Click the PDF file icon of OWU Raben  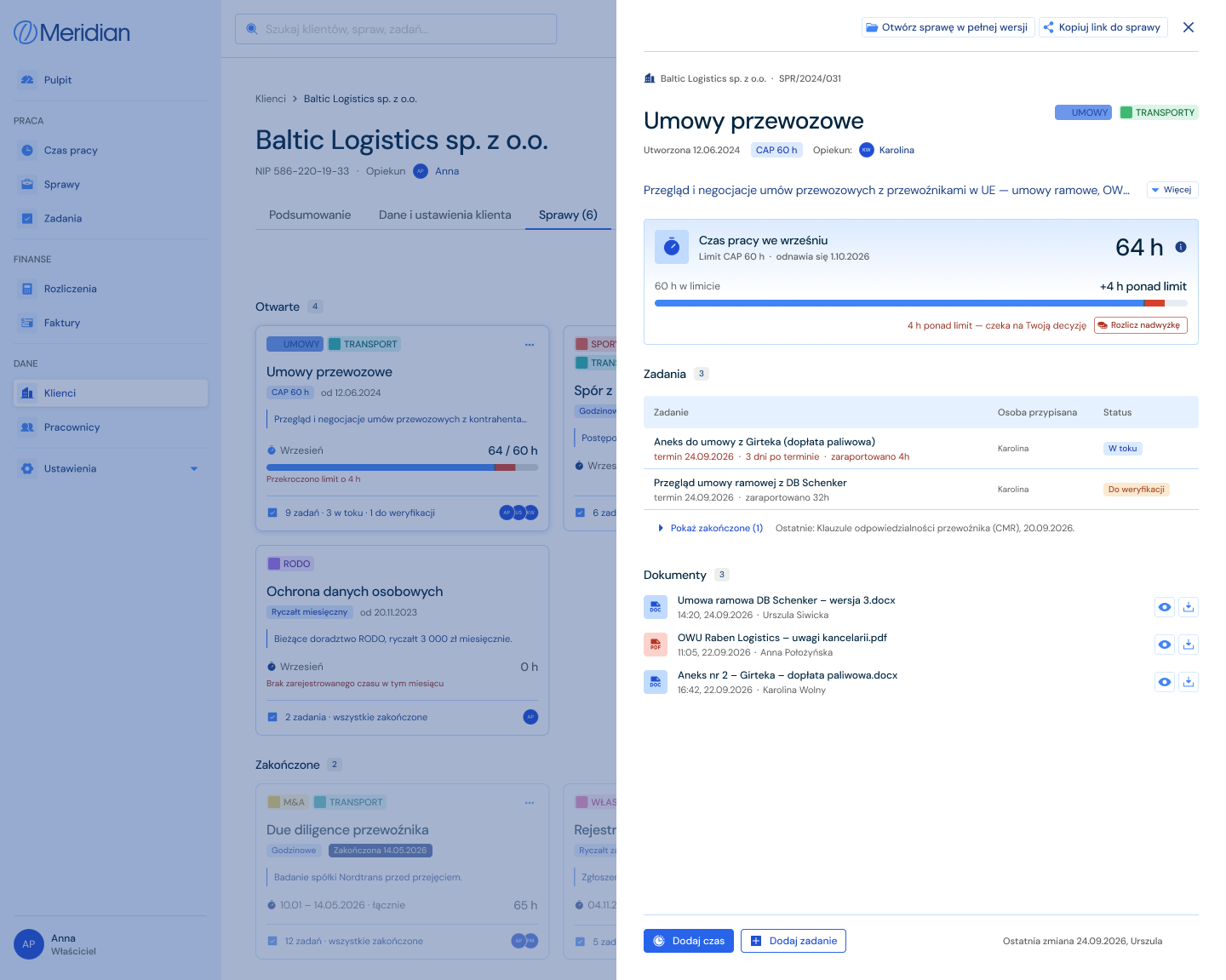tap(656, 645)
